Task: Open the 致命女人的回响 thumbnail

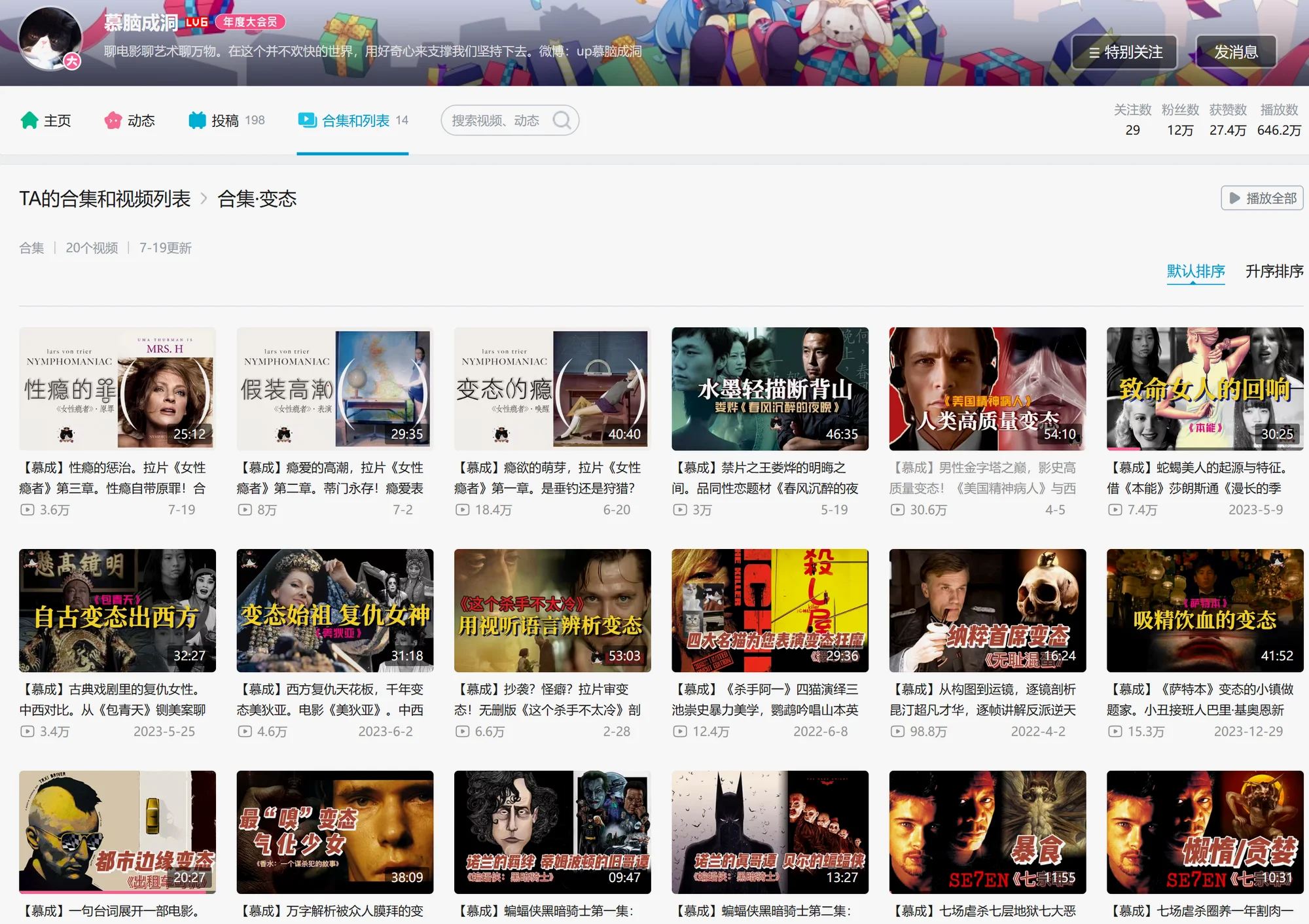Action: coord(1205,389)
